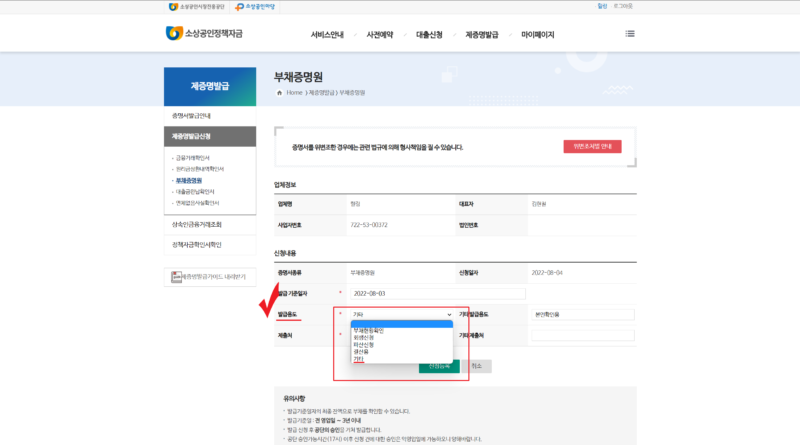
Task: Select the 신청일자 value 2022-08-04
Action: (547, 273)
